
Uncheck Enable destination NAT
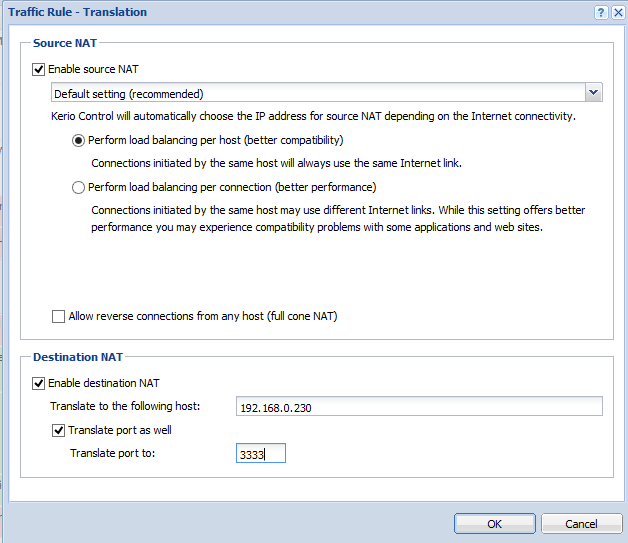coord(38,384)
